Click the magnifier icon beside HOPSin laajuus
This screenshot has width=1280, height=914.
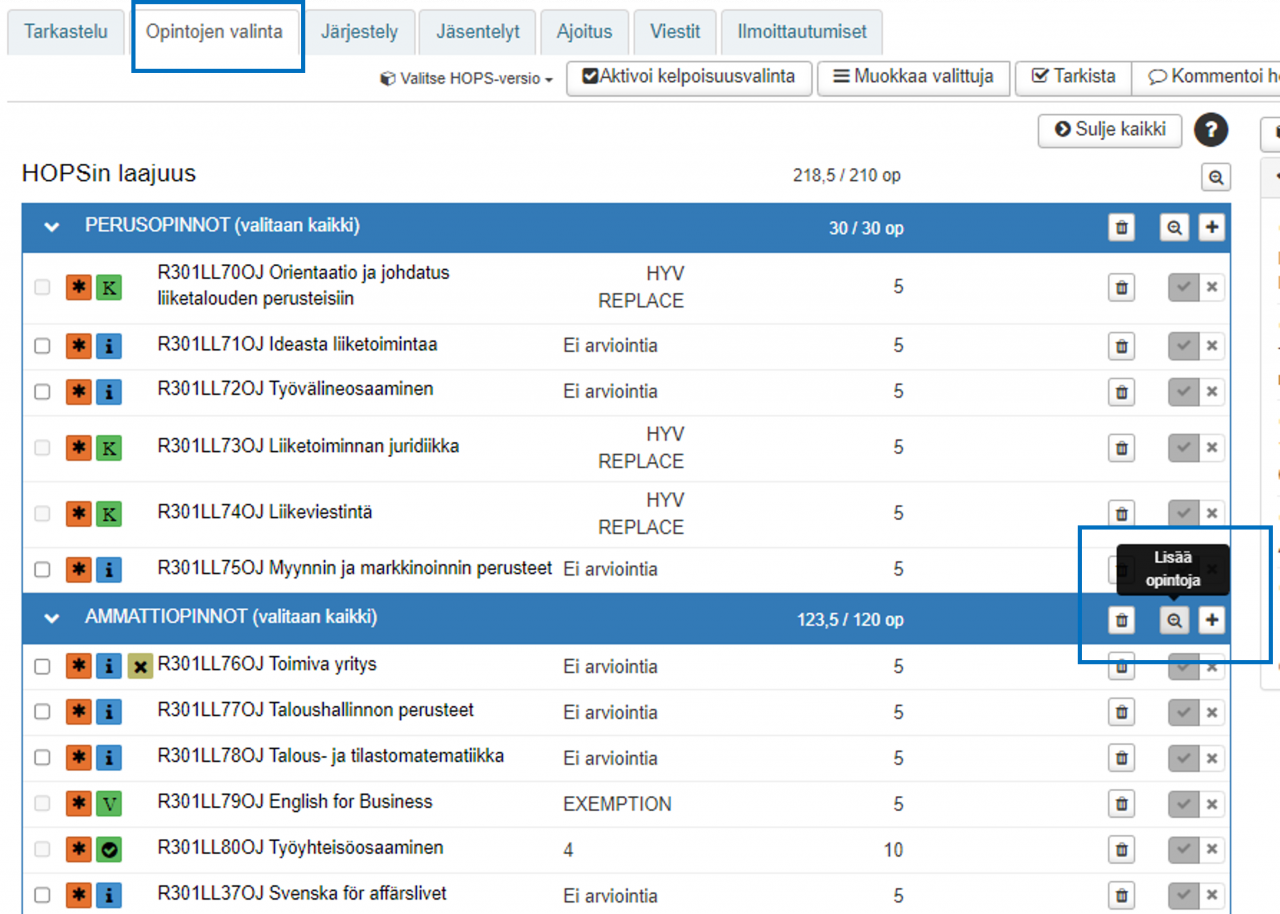1216,177
